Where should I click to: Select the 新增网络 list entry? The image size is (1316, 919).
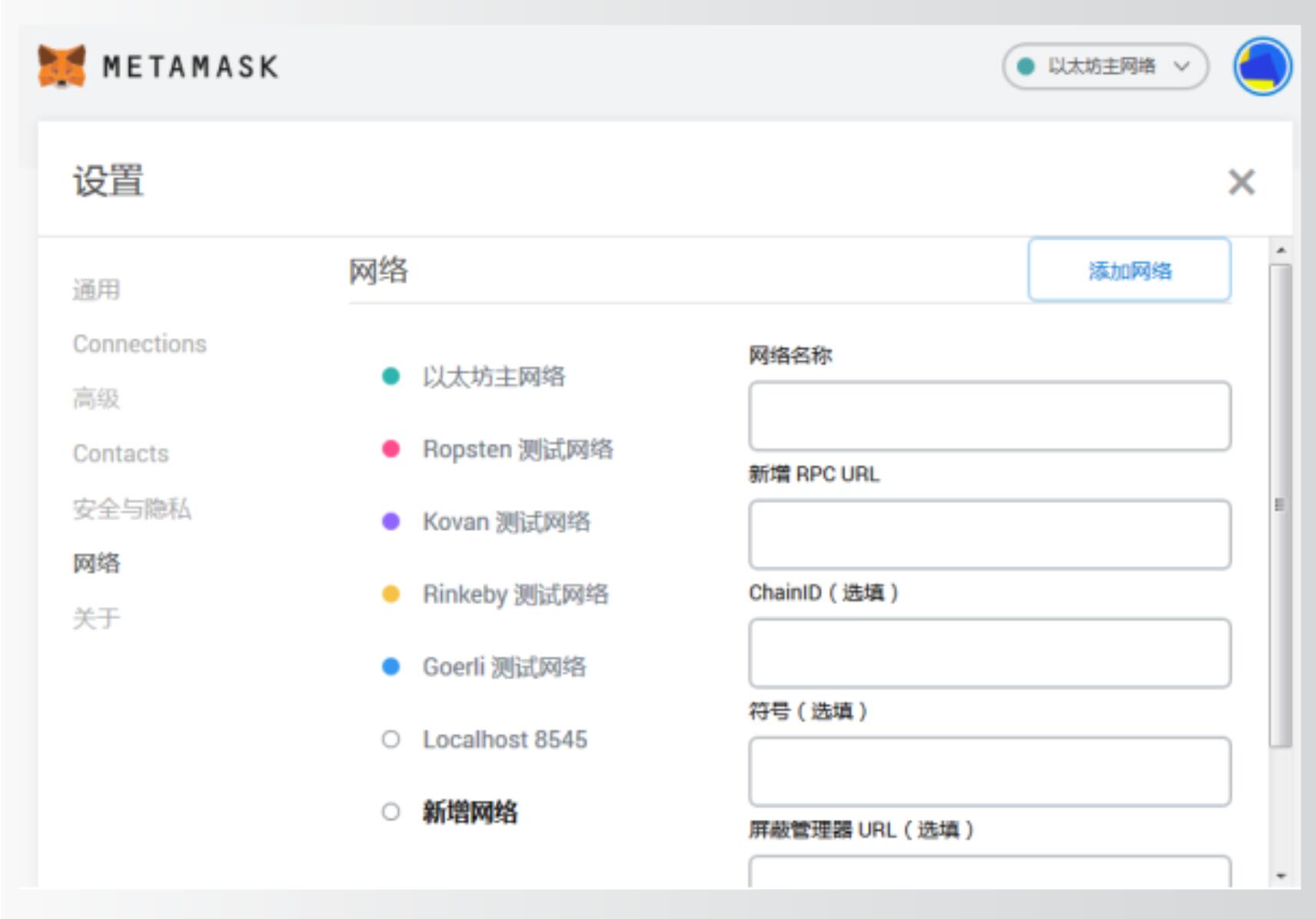[x=470, y=811]
